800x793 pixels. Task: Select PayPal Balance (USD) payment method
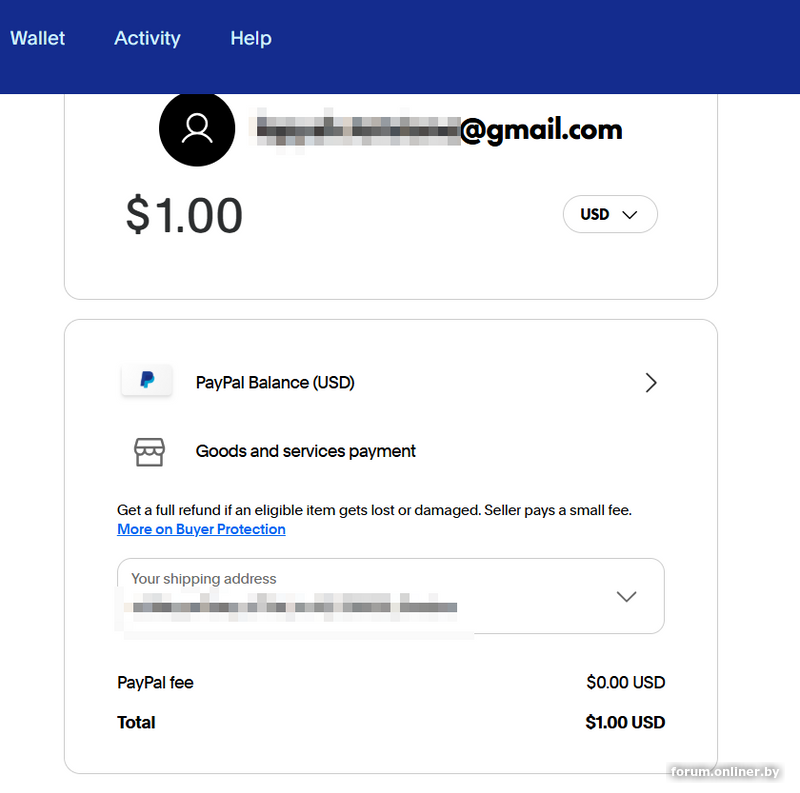coord(275,382)
